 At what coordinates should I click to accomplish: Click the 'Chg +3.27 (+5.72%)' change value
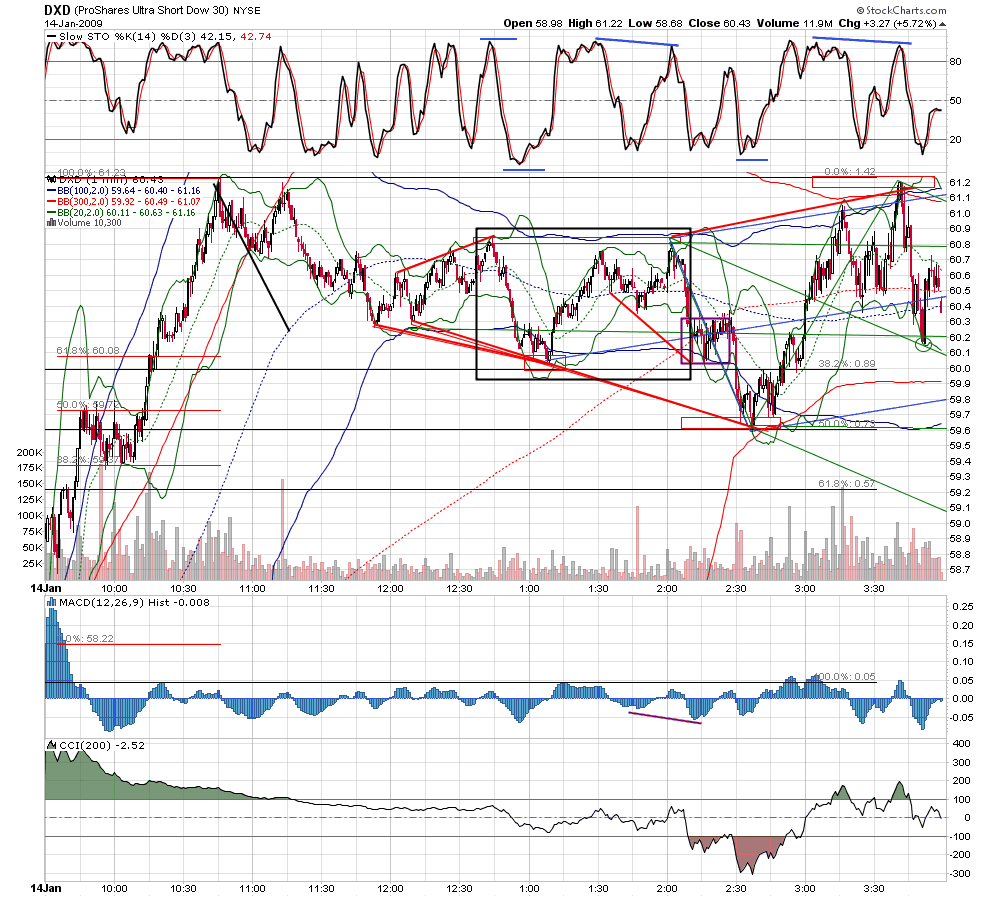(888, 23)
